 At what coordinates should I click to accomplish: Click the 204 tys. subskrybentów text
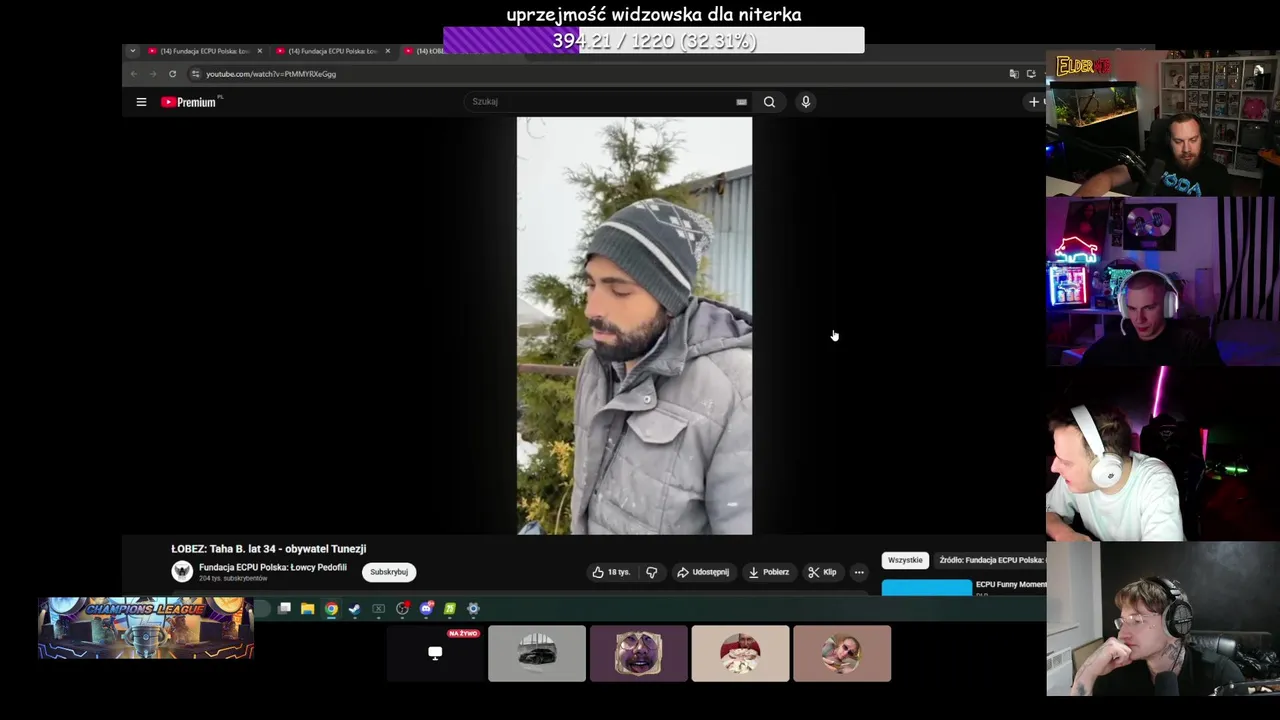coord(233,579)
